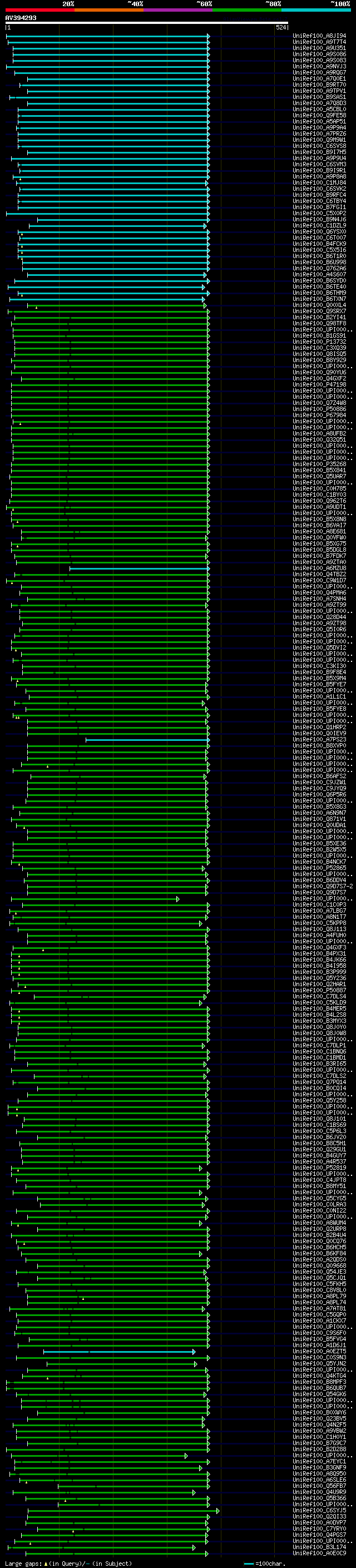Click the white query sequence bar
The width and height of the screenshot is (356, 1568).
click(147, 23)
